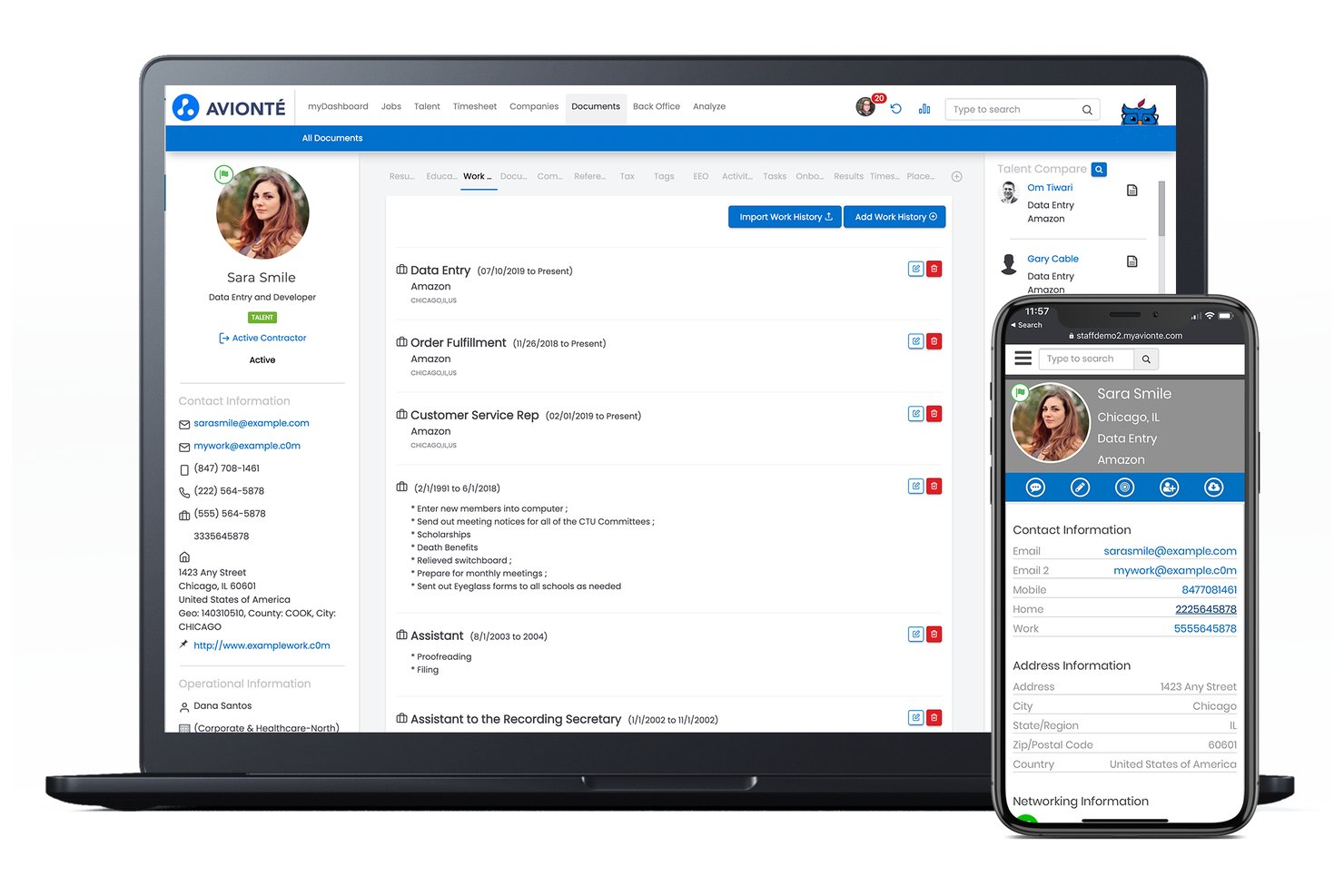Open the Analyze menu
This screenshot has height=896, width=1344.
pos(709,107)
